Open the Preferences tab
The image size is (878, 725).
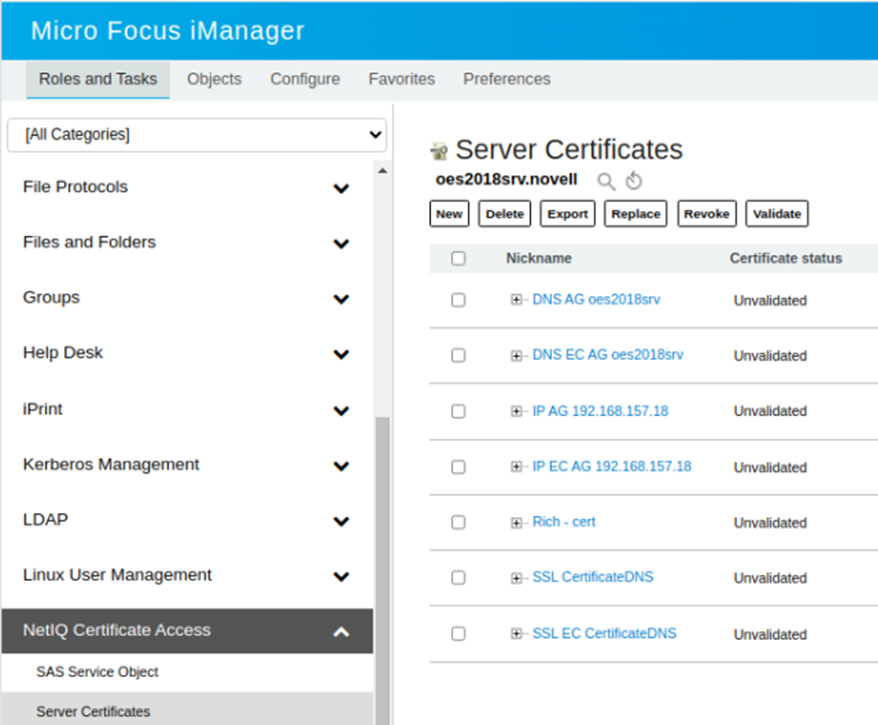tap(506, 79)
